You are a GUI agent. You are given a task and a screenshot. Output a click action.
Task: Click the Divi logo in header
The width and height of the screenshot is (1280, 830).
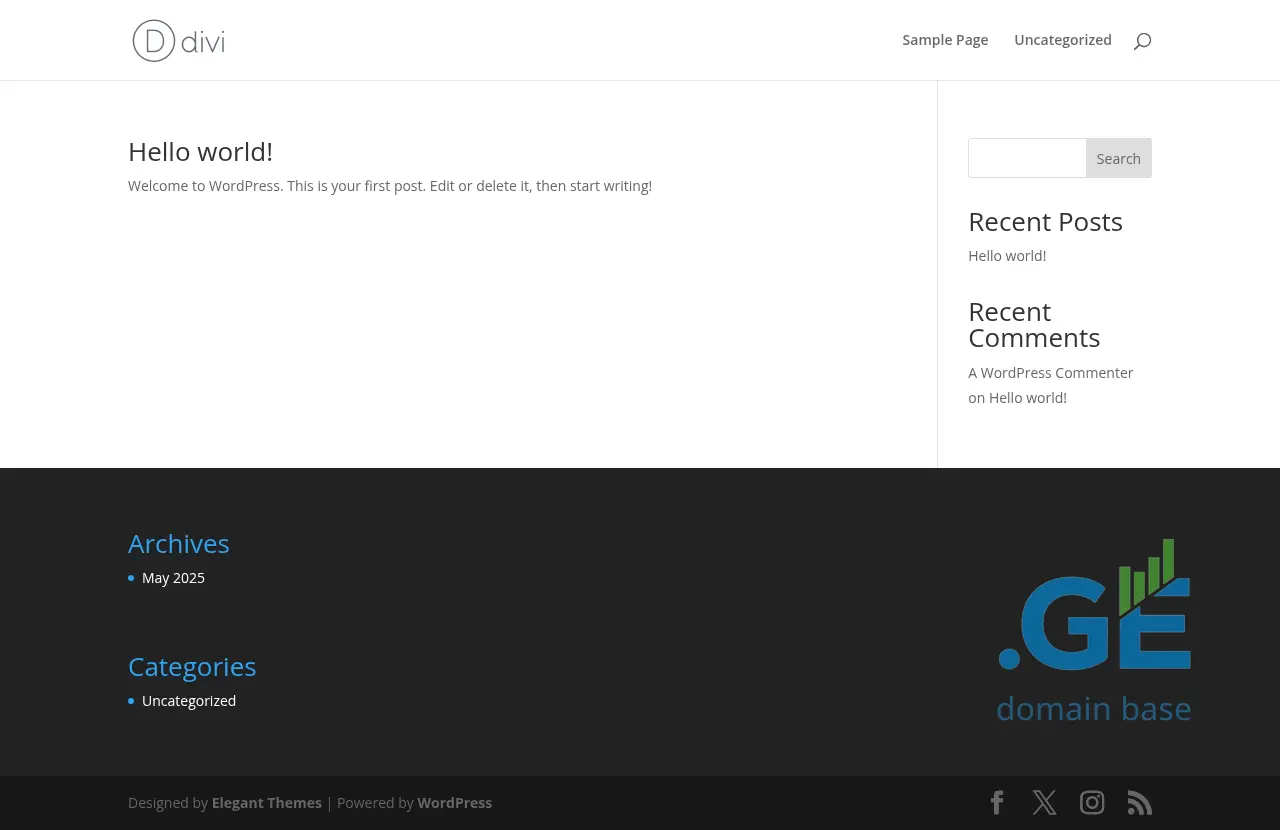tap(179, 41)
